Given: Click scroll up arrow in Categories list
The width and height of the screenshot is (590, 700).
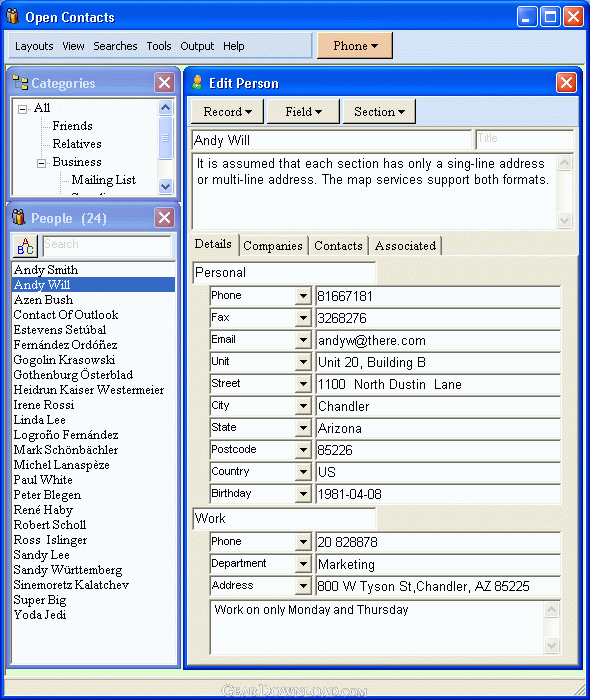Looking at the screenshot, I should (166, 108).
